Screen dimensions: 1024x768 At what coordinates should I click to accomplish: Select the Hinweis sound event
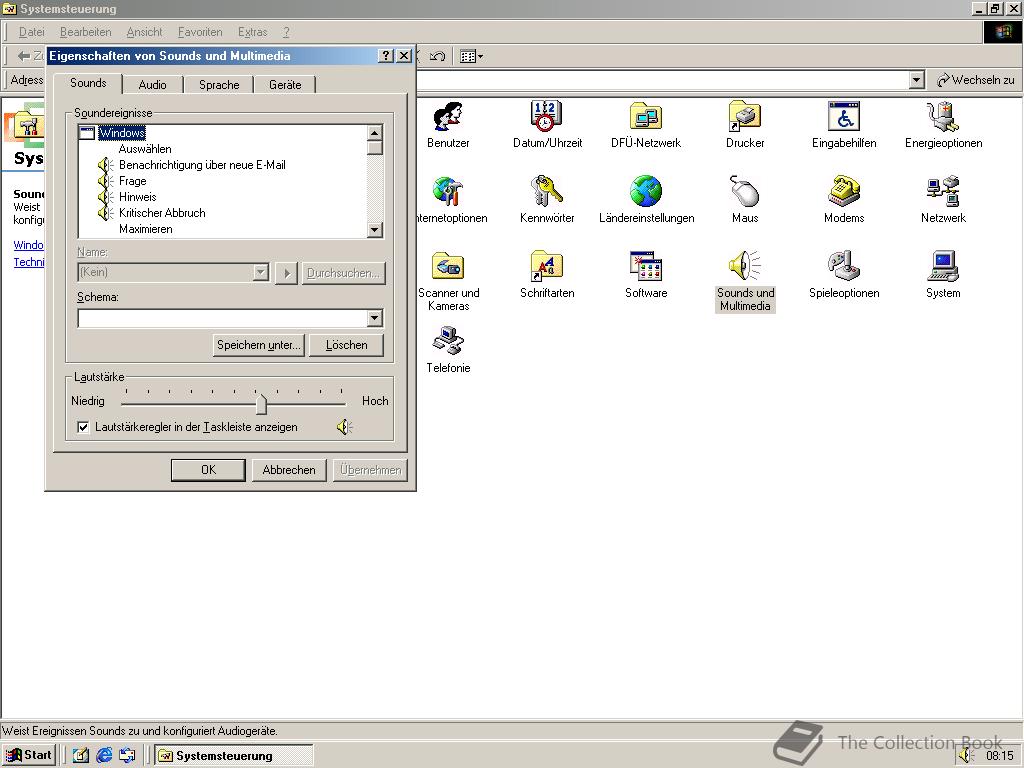[x=137, y=197]
